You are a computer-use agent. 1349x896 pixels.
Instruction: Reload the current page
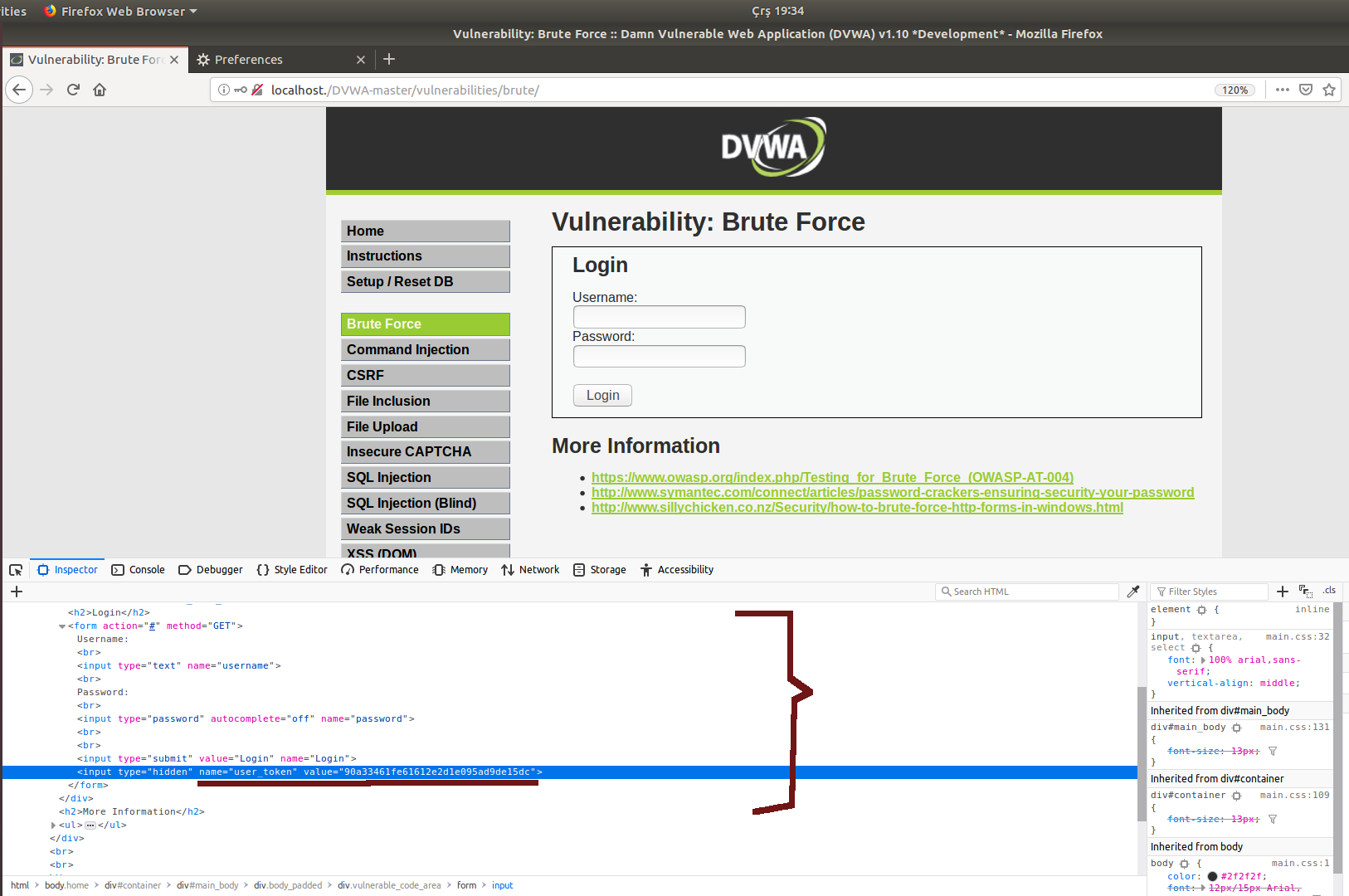(x=73, y=90)
